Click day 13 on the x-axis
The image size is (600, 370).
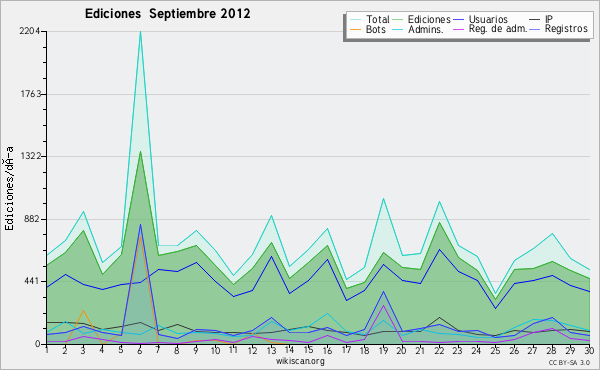(271, 350)
